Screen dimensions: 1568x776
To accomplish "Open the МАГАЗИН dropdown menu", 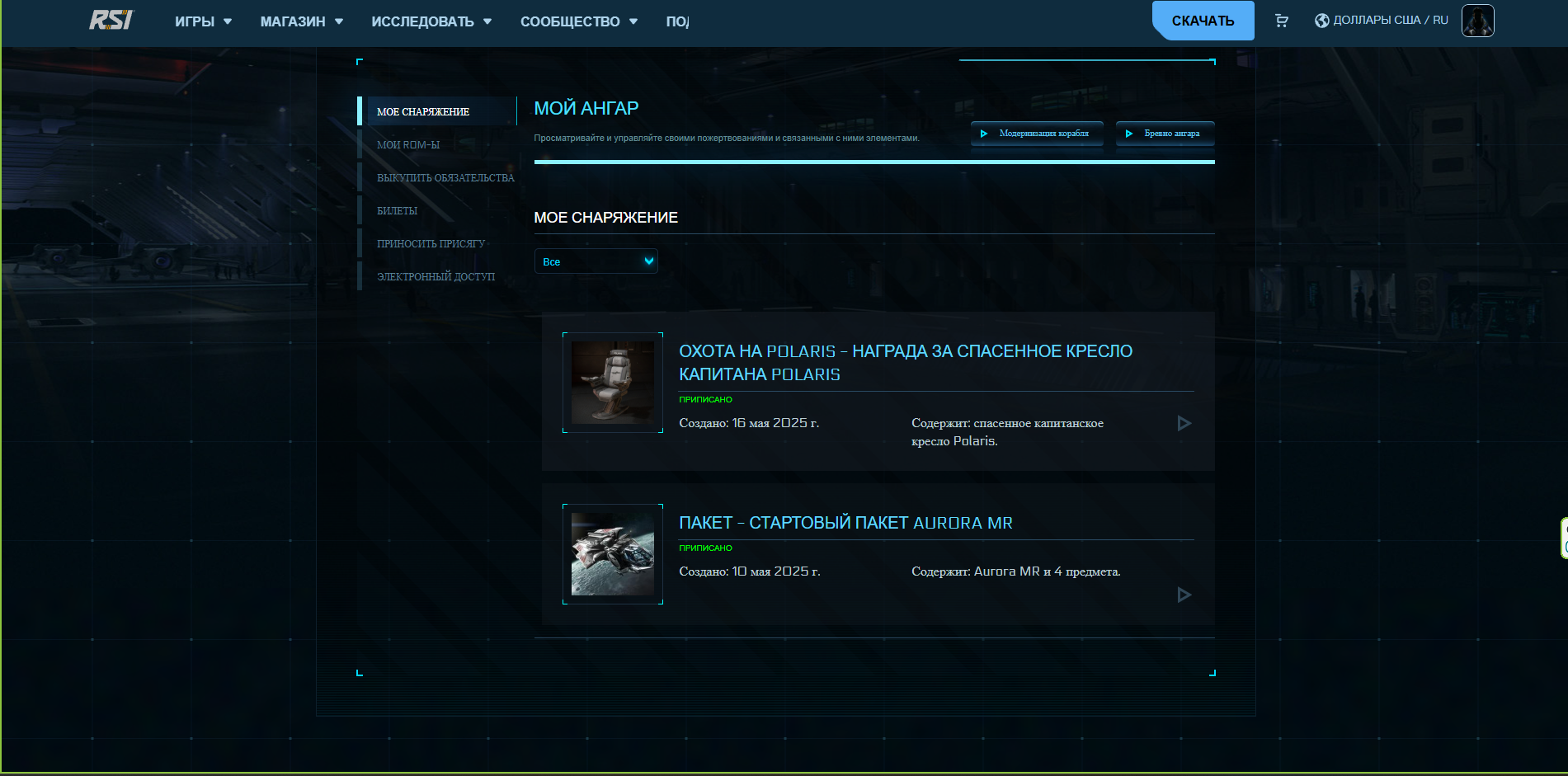I will tap(302, 21).
